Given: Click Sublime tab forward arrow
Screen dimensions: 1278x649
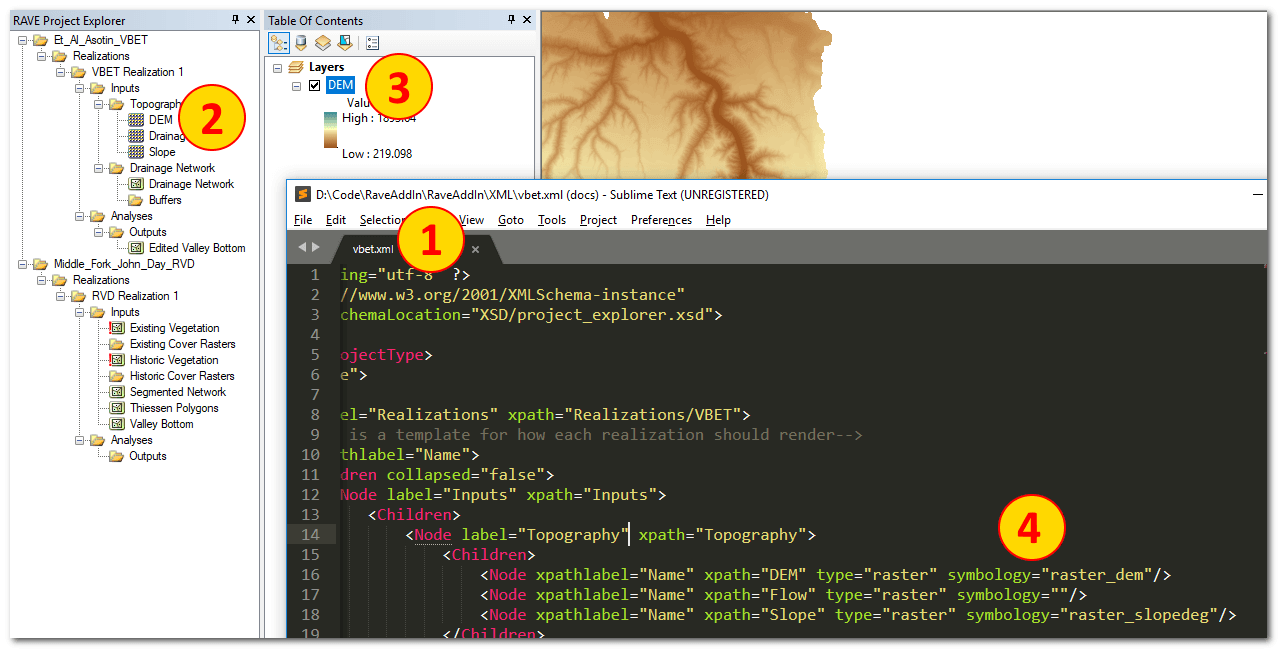Looking at the screenshot, I should coord(316,247).
